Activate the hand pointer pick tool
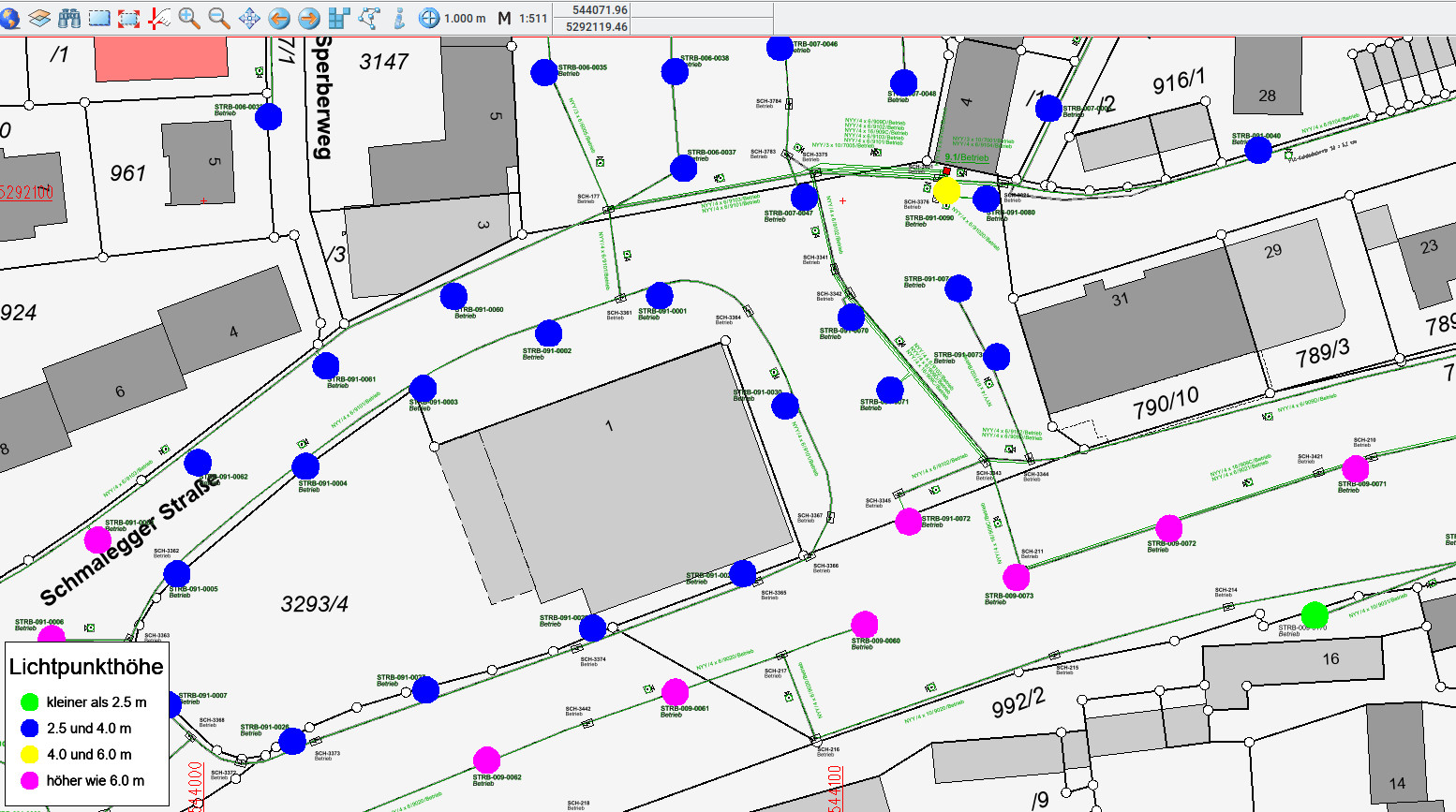The height and width of the screenshot is (812, 1456). tap(159, 18)
